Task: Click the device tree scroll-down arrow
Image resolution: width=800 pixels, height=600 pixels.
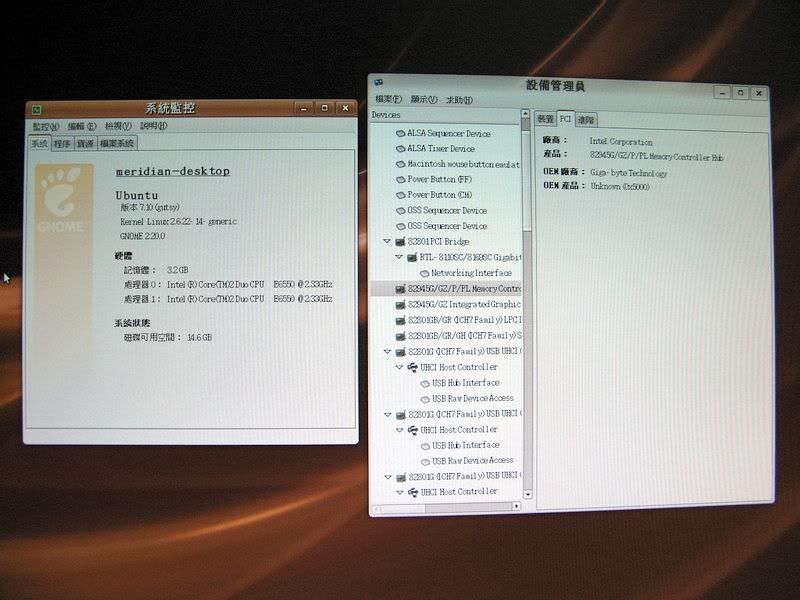Action: [528, 494]
